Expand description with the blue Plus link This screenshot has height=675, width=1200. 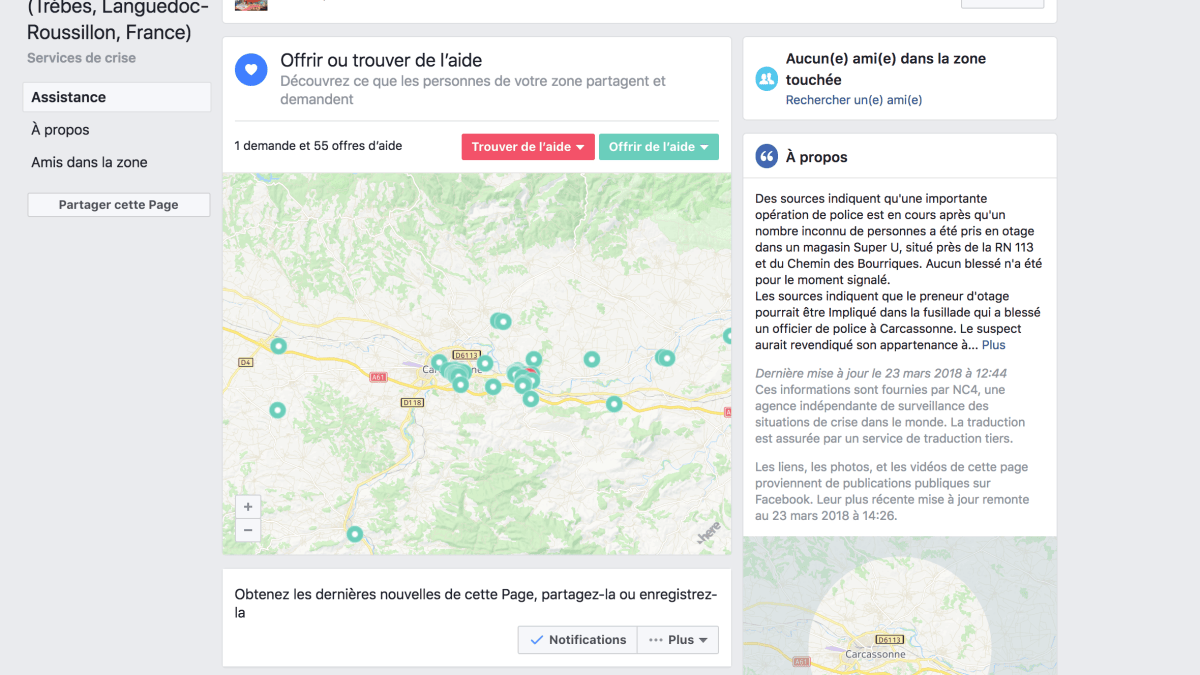993,345
